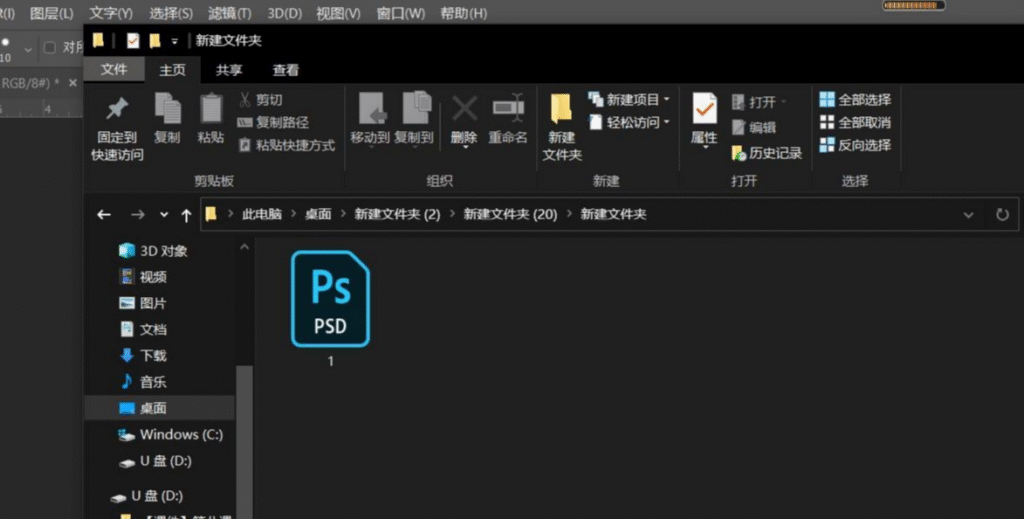Click the navigation pane scroll-up arrow
1024x519 pixels.
[244, 247]
